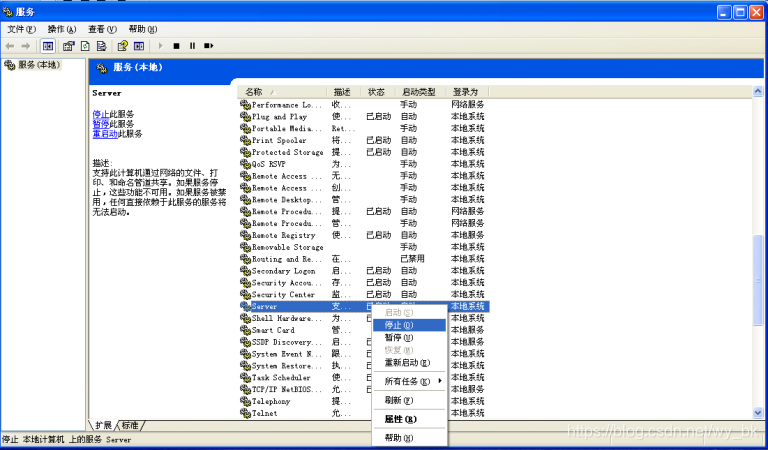Image resolution: width=768 pixels, height=450 pixels.
Task: Sort by the 状态 column header
Action: pyautogui.click(x=378, y=92)
